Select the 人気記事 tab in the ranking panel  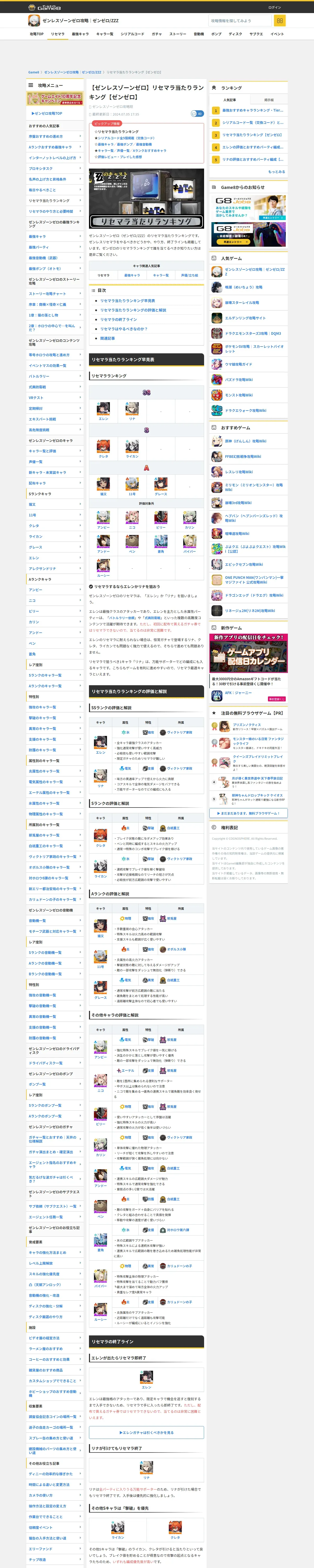[x=229, y=100]
